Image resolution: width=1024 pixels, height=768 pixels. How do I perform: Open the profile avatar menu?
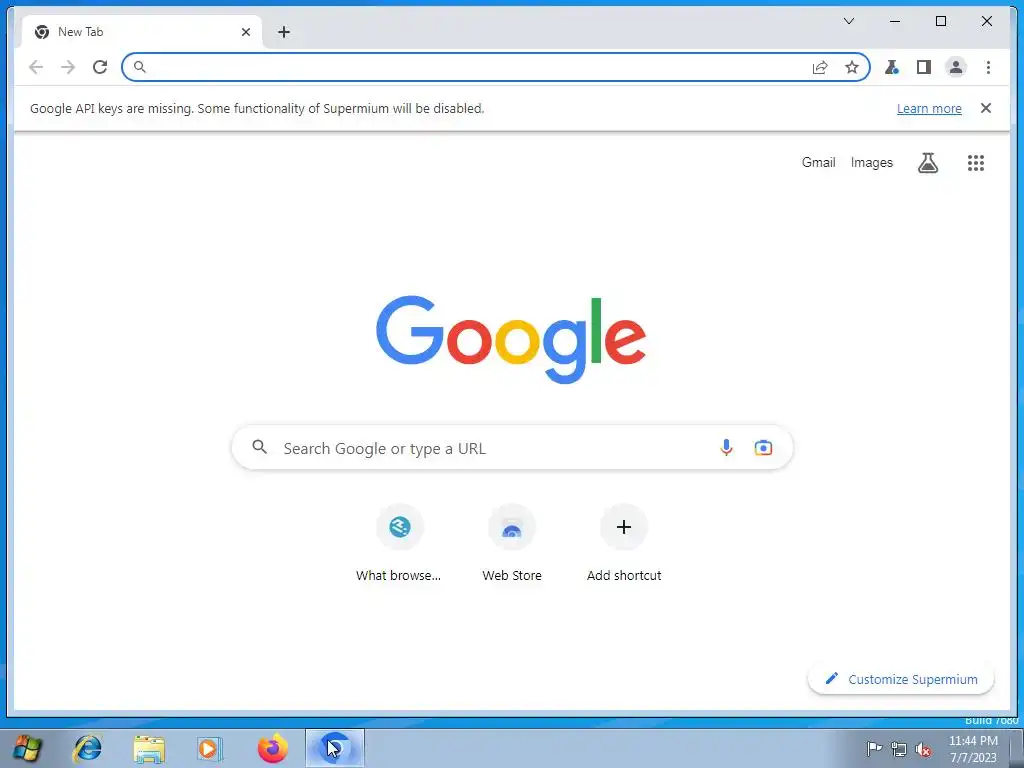pyautogui.click(x=955, y=67)
